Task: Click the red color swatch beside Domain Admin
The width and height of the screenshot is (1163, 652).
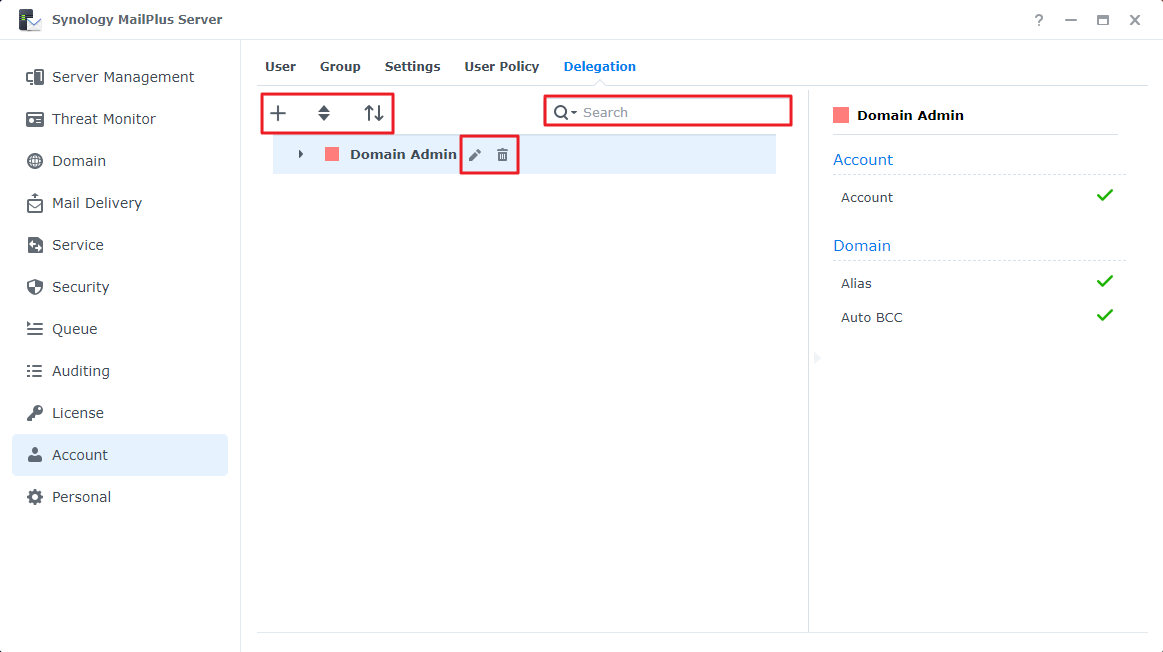Action: [x=331, y=154]
